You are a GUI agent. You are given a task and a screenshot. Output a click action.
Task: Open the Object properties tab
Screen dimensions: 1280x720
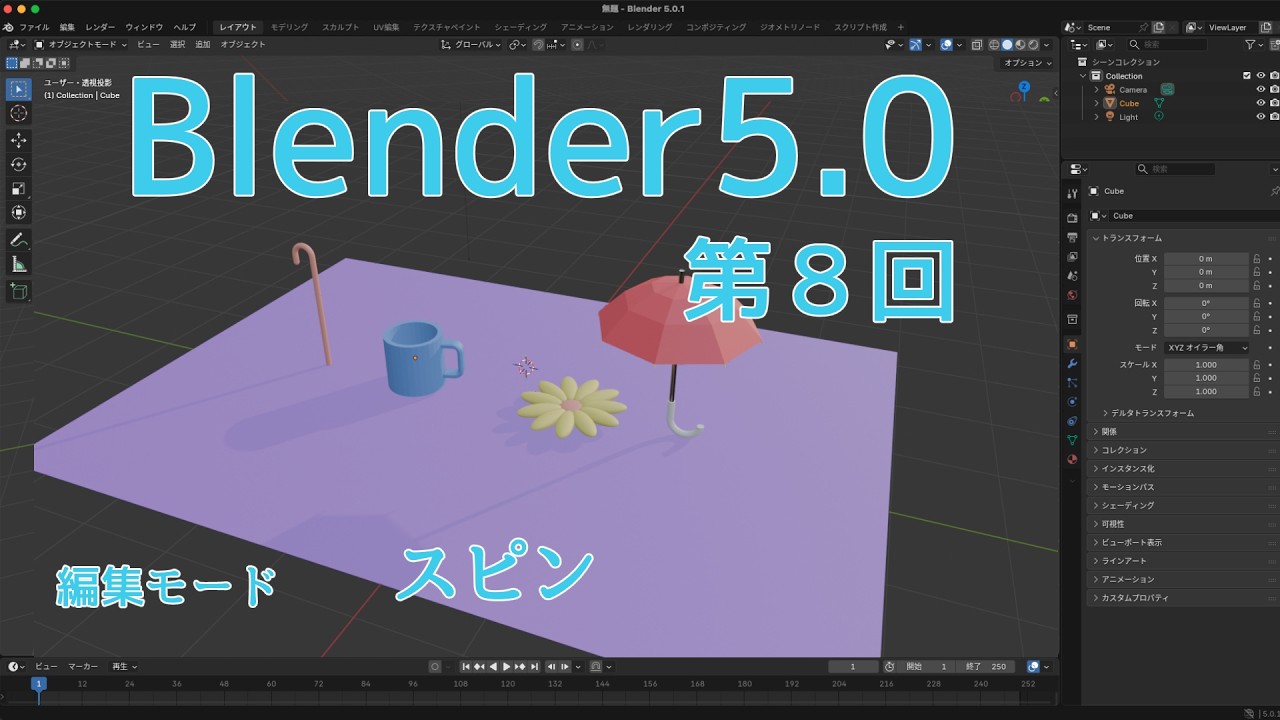click(1072, 344)
